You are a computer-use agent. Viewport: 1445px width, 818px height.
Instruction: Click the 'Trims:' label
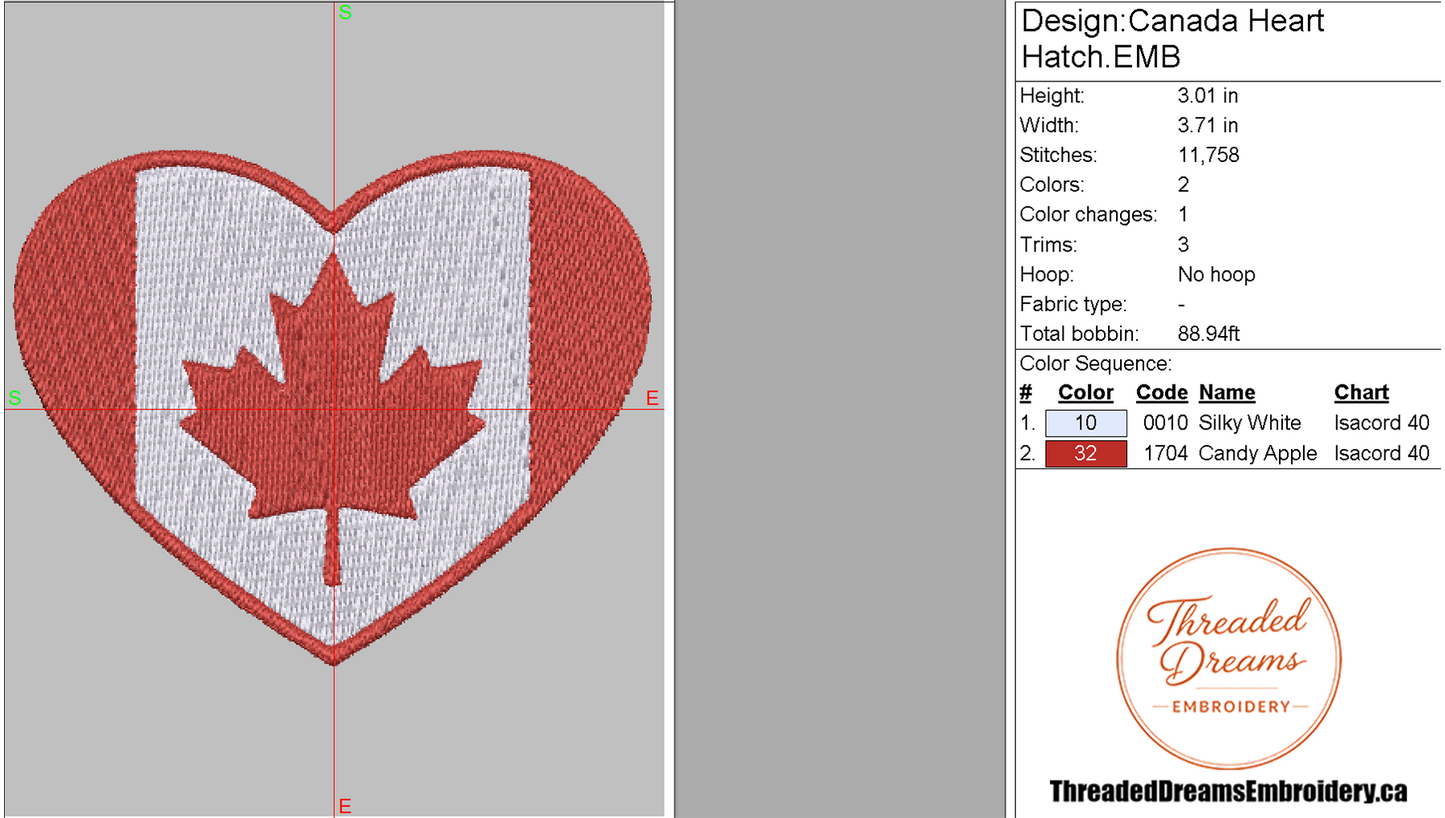1049,245
